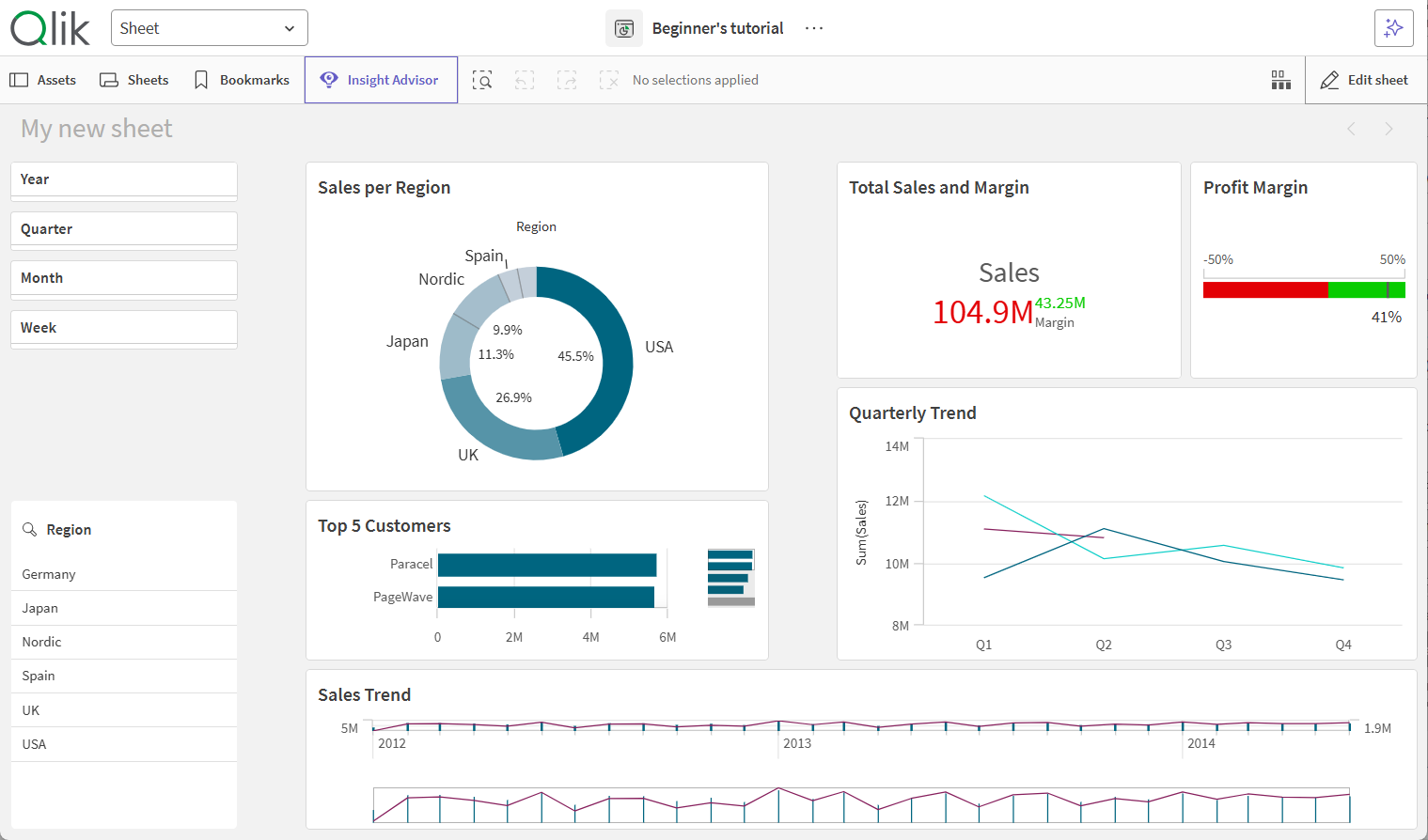
Task: Click the 41% gauge value
Action: click(x=1387, y=318)
